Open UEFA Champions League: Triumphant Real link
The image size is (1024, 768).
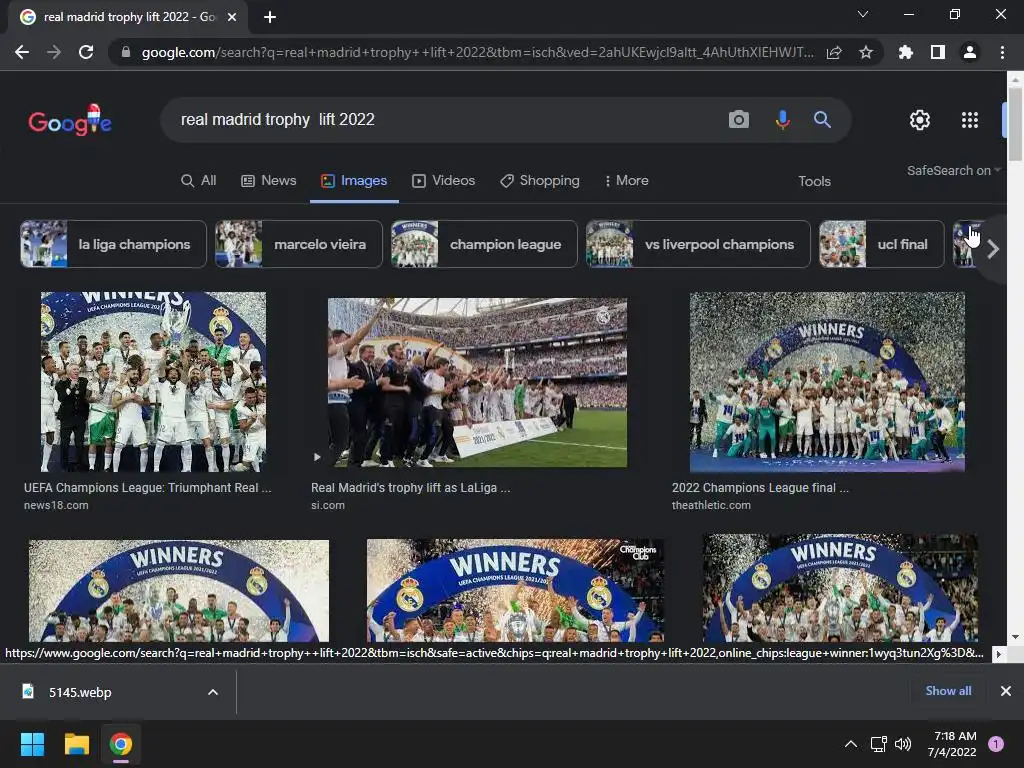pyautogui.click(x=148, y=488)
